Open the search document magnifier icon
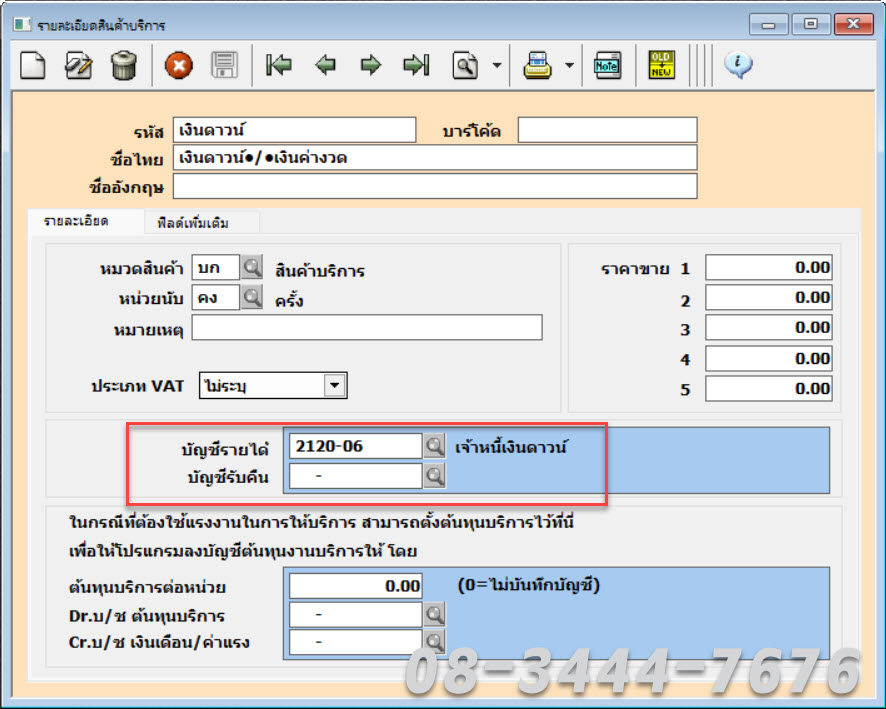The width and height of the screenshot is (886, 709). (x=465, y=66)
